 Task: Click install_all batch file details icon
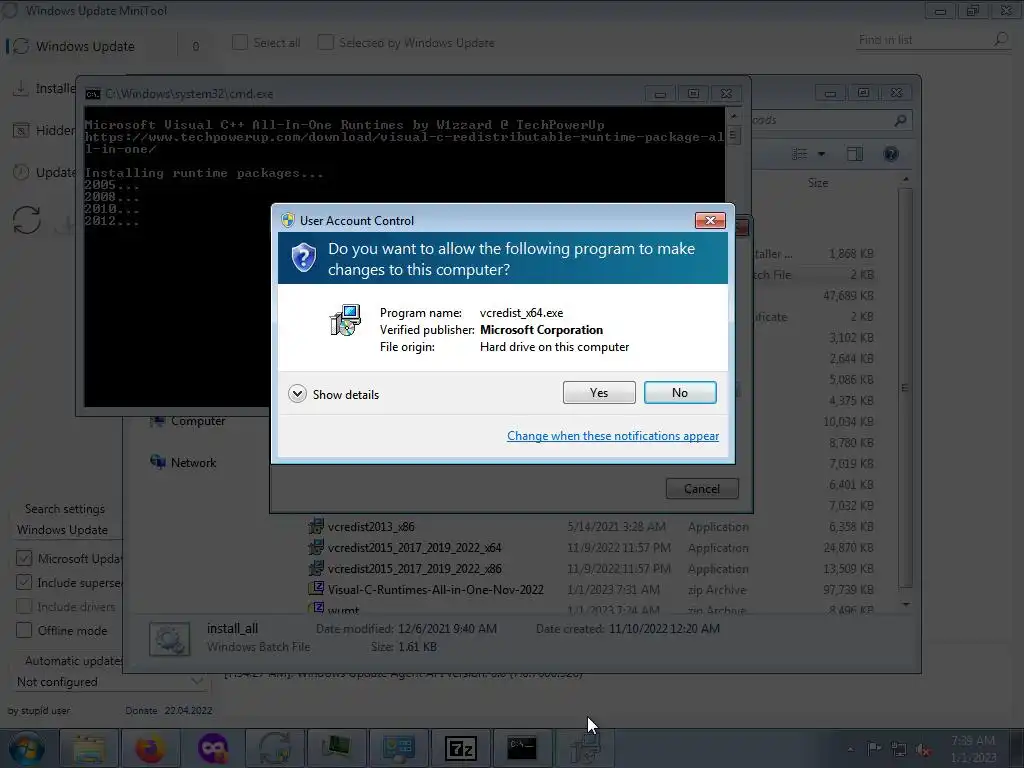point(170,639)
